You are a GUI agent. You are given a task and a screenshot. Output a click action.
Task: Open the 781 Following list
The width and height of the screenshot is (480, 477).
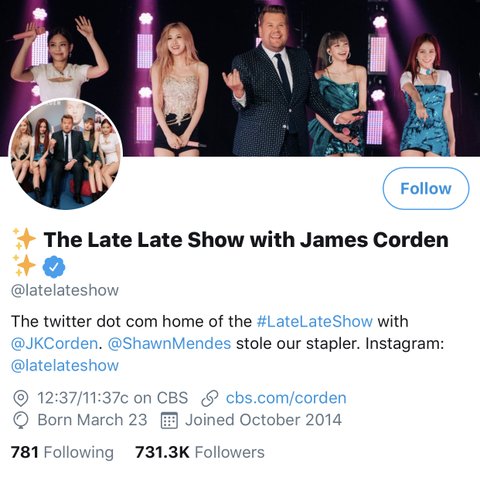click(62, 452)
